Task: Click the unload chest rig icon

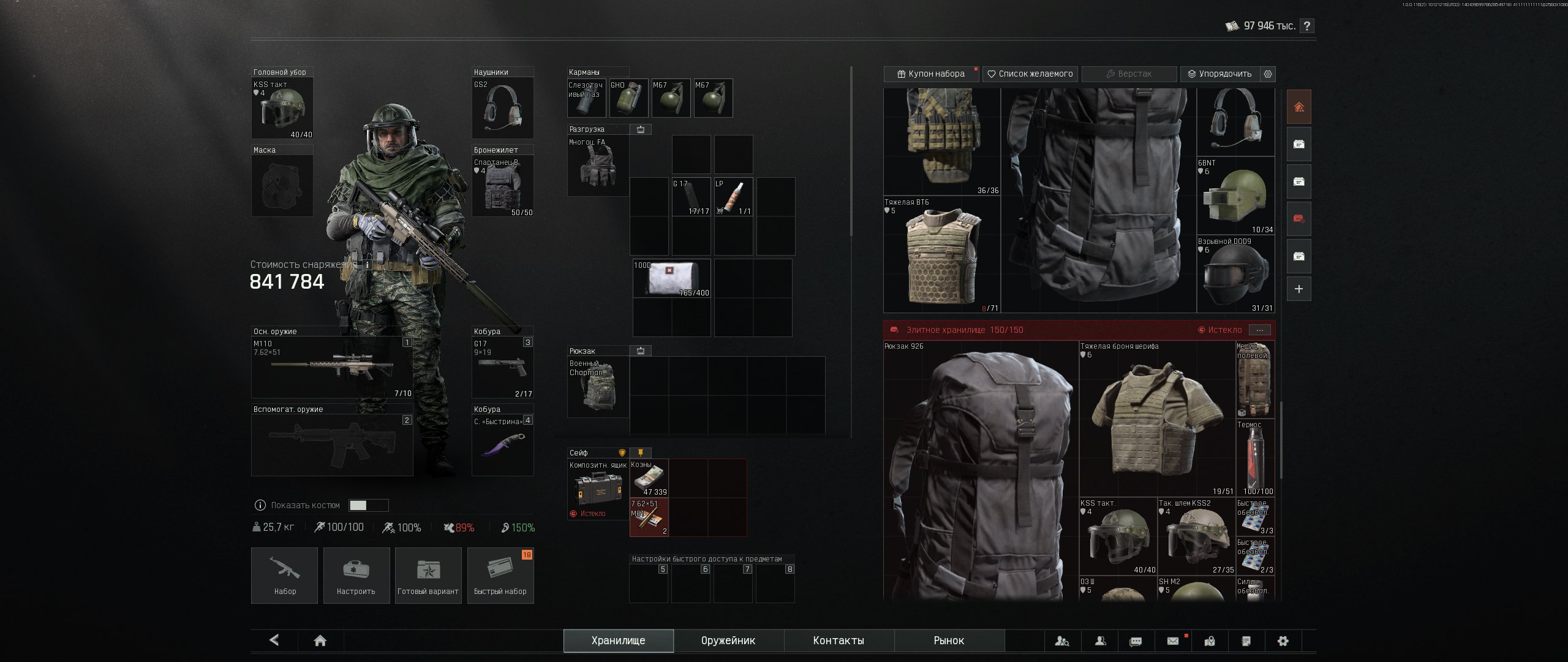Action: (641, 129)
